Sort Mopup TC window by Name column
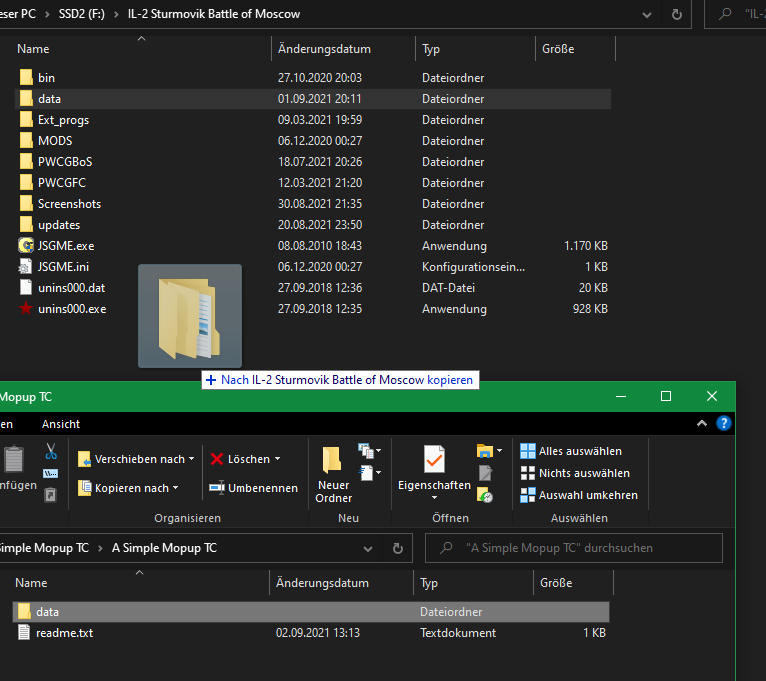This screenshot has height=681, width=766. (140, 583)
